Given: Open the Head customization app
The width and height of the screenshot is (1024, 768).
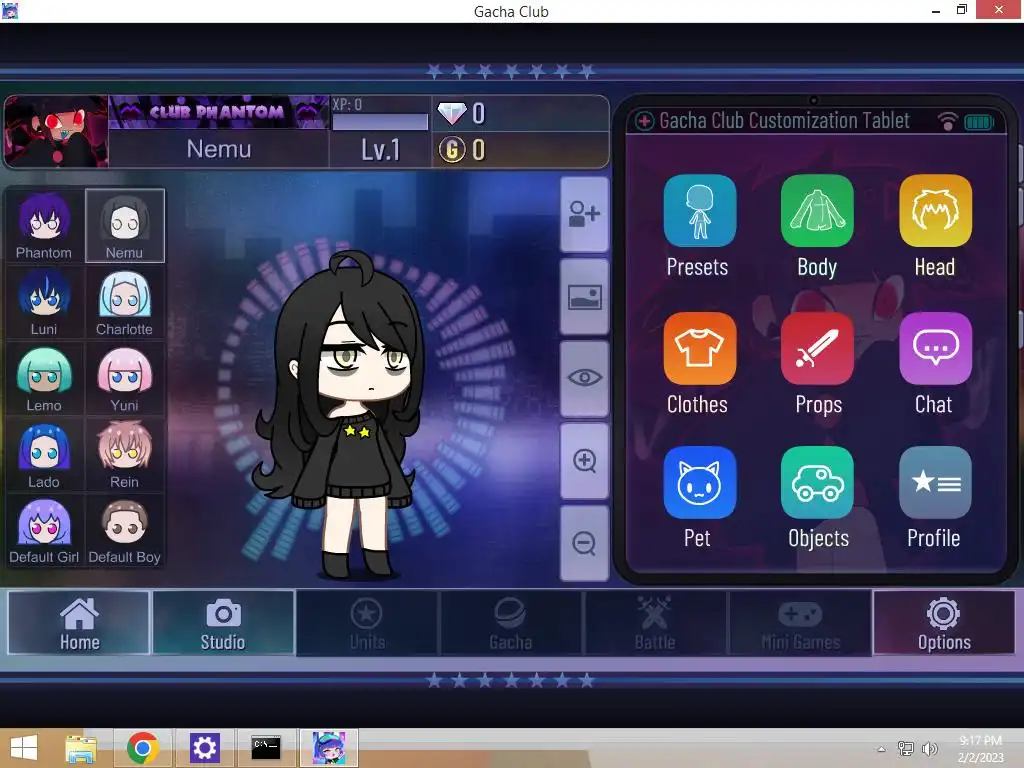Looking at the screenshot, I should click(x=935, y=210).
